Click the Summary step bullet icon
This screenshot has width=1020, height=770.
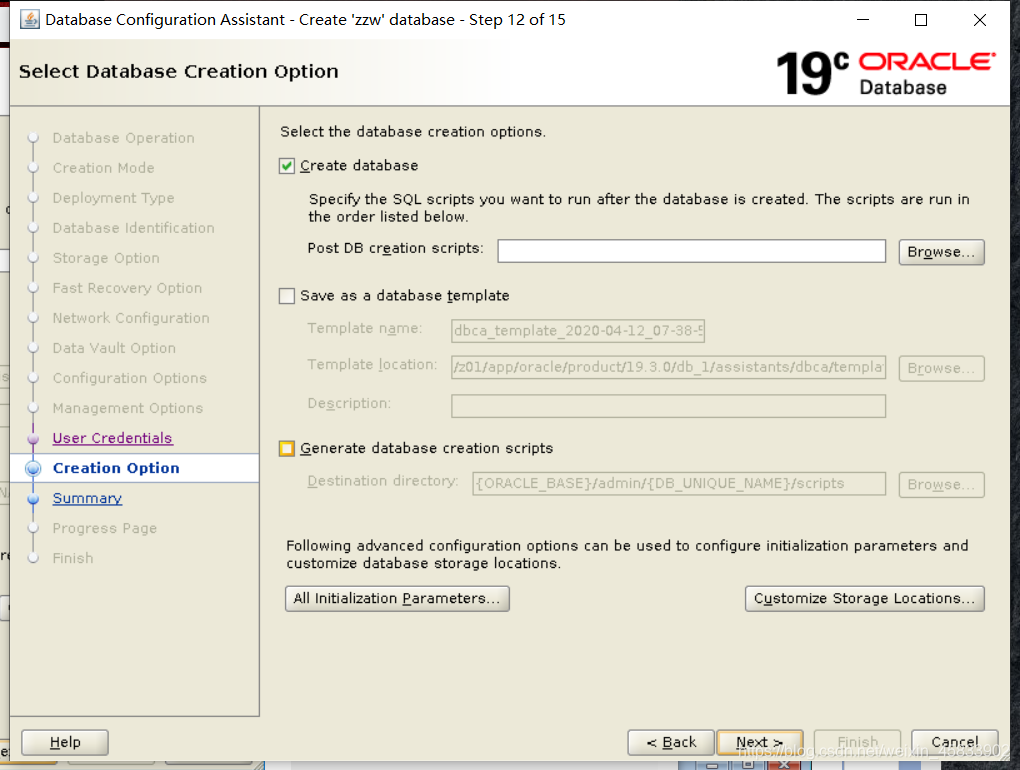point(33,499)
